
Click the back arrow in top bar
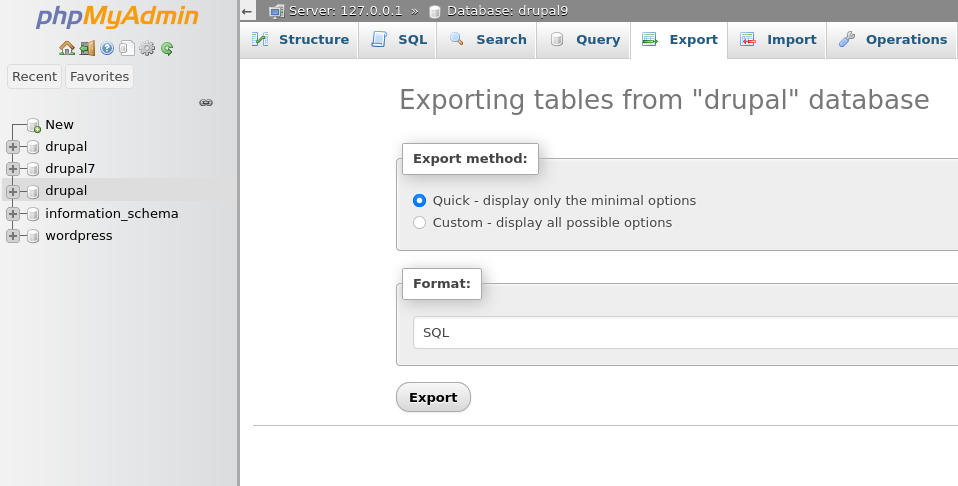point(247,11)
